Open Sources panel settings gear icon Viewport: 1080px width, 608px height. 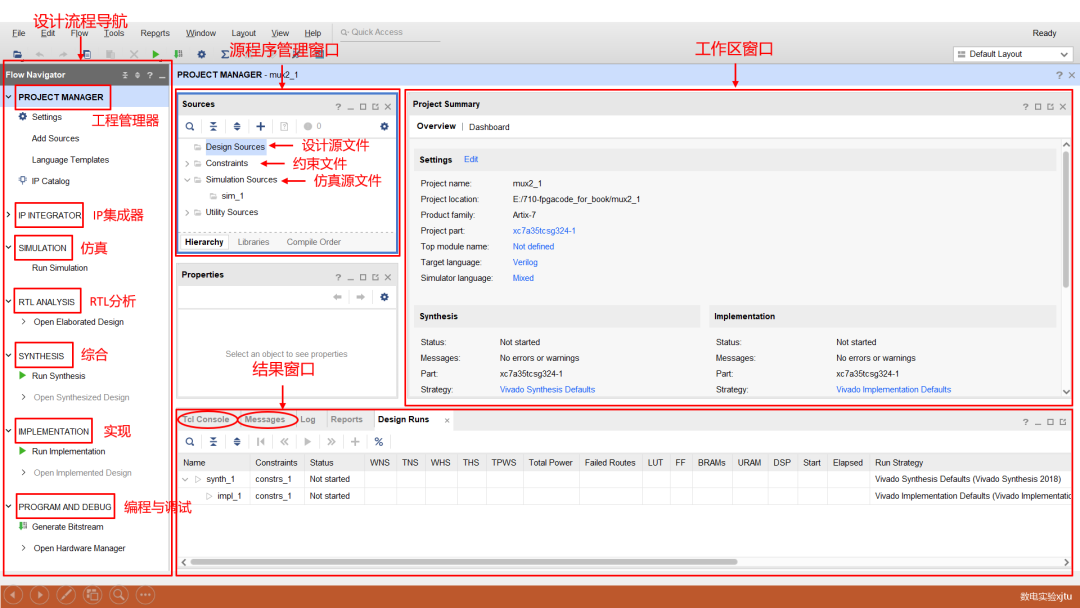(384, 127)
